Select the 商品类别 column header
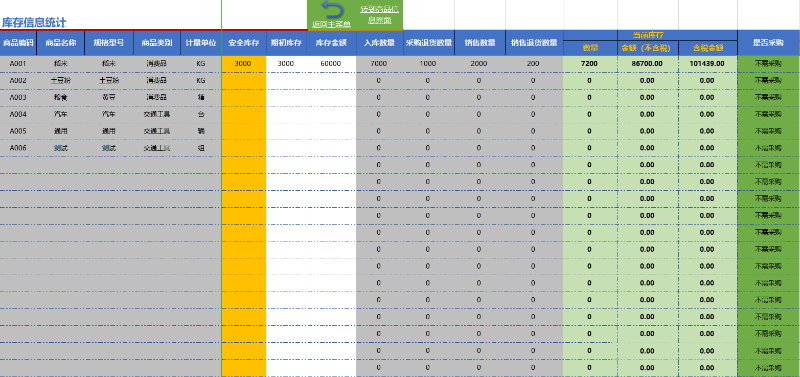The height and width of the screenshot is (377, 800). pos(157,43)
